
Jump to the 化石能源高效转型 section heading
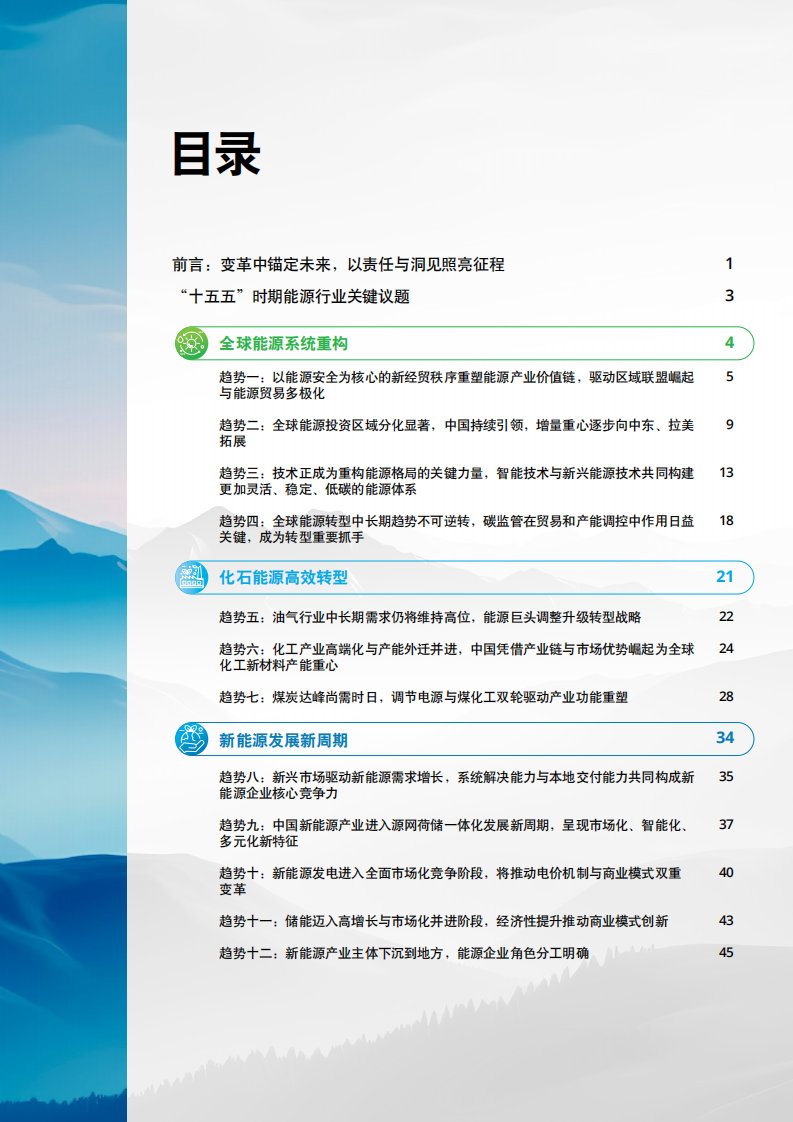click(284, 577)
